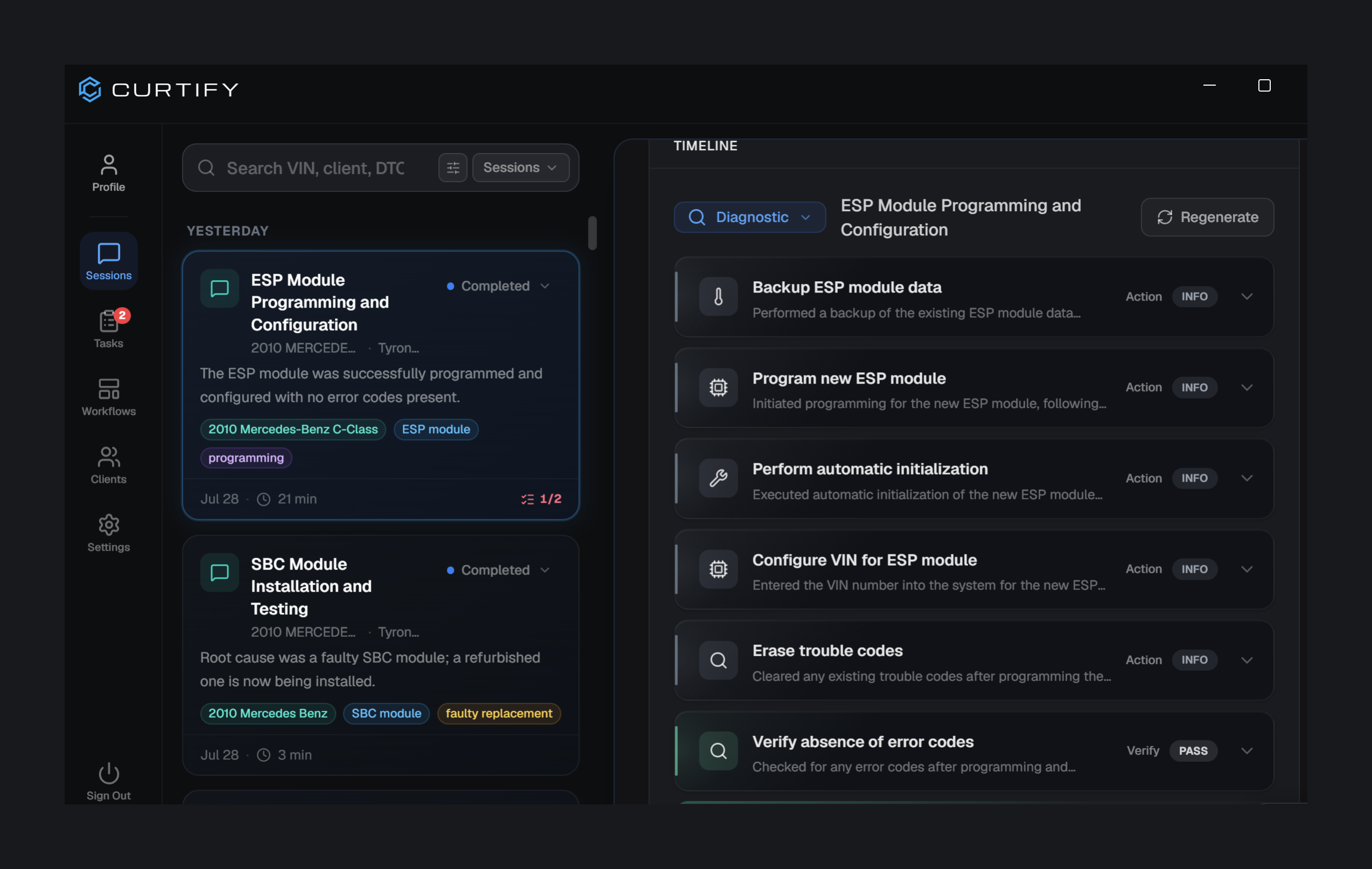The image size is (1372, 869).
Task: Open the Workflows section
Action: click(x=108, y=398)
